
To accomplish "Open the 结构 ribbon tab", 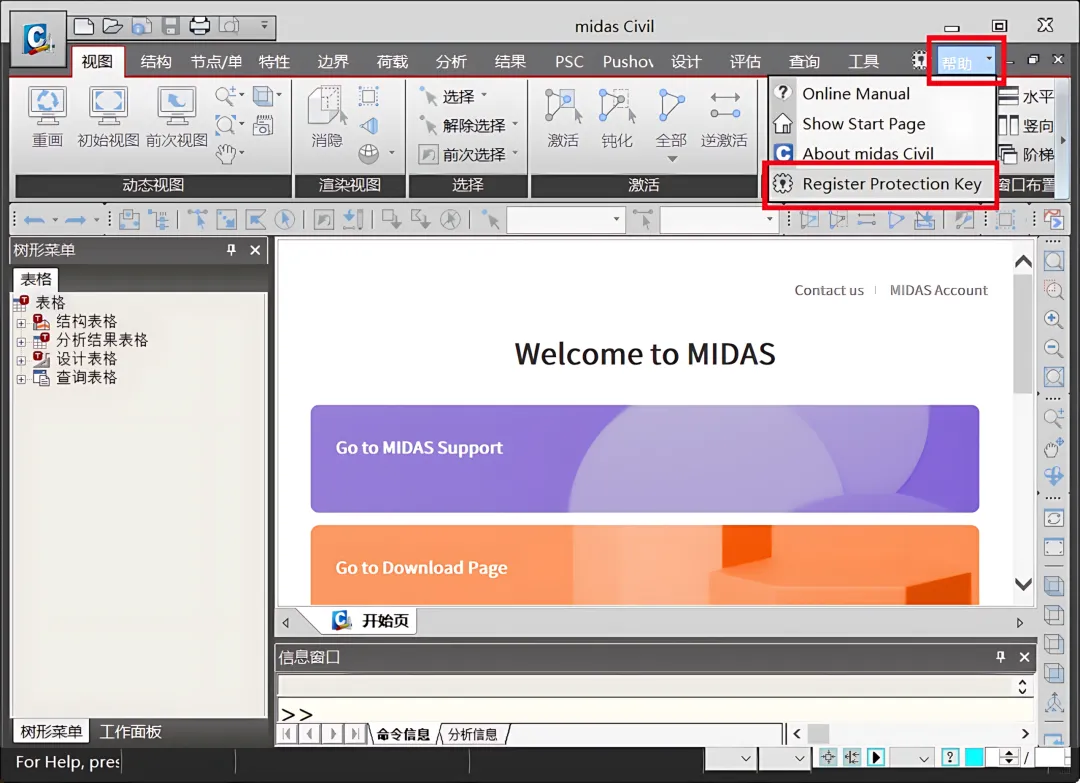I will [x=156, y=62].
